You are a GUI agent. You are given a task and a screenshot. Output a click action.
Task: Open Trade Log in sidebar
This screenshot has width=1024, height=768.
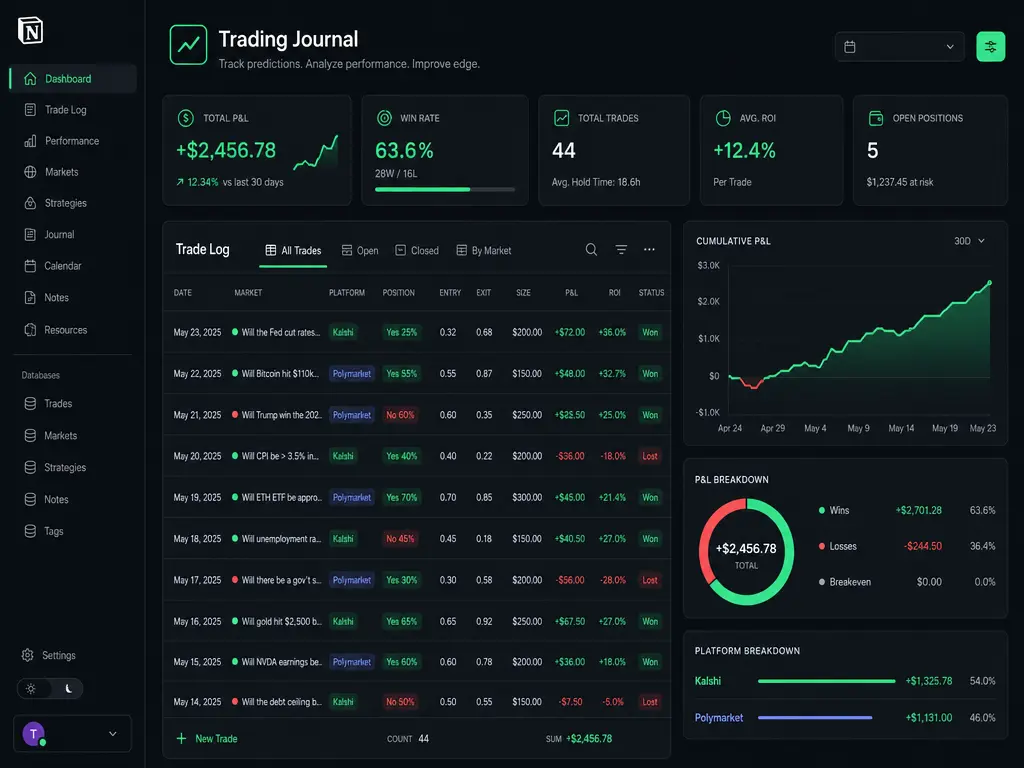[x=65, y=110]
